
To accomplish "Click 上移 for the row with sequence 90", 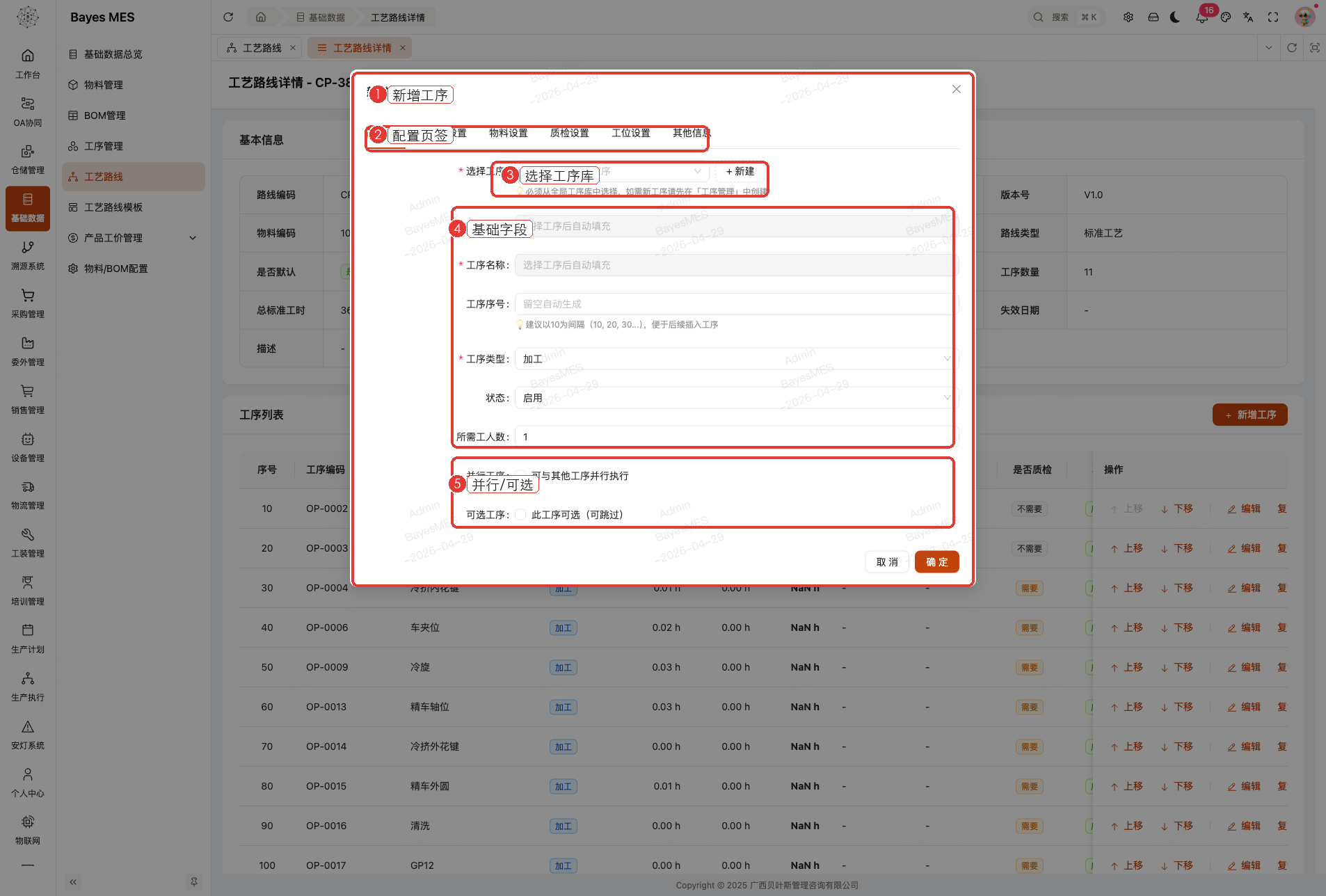I will [x=1126, y=826].
